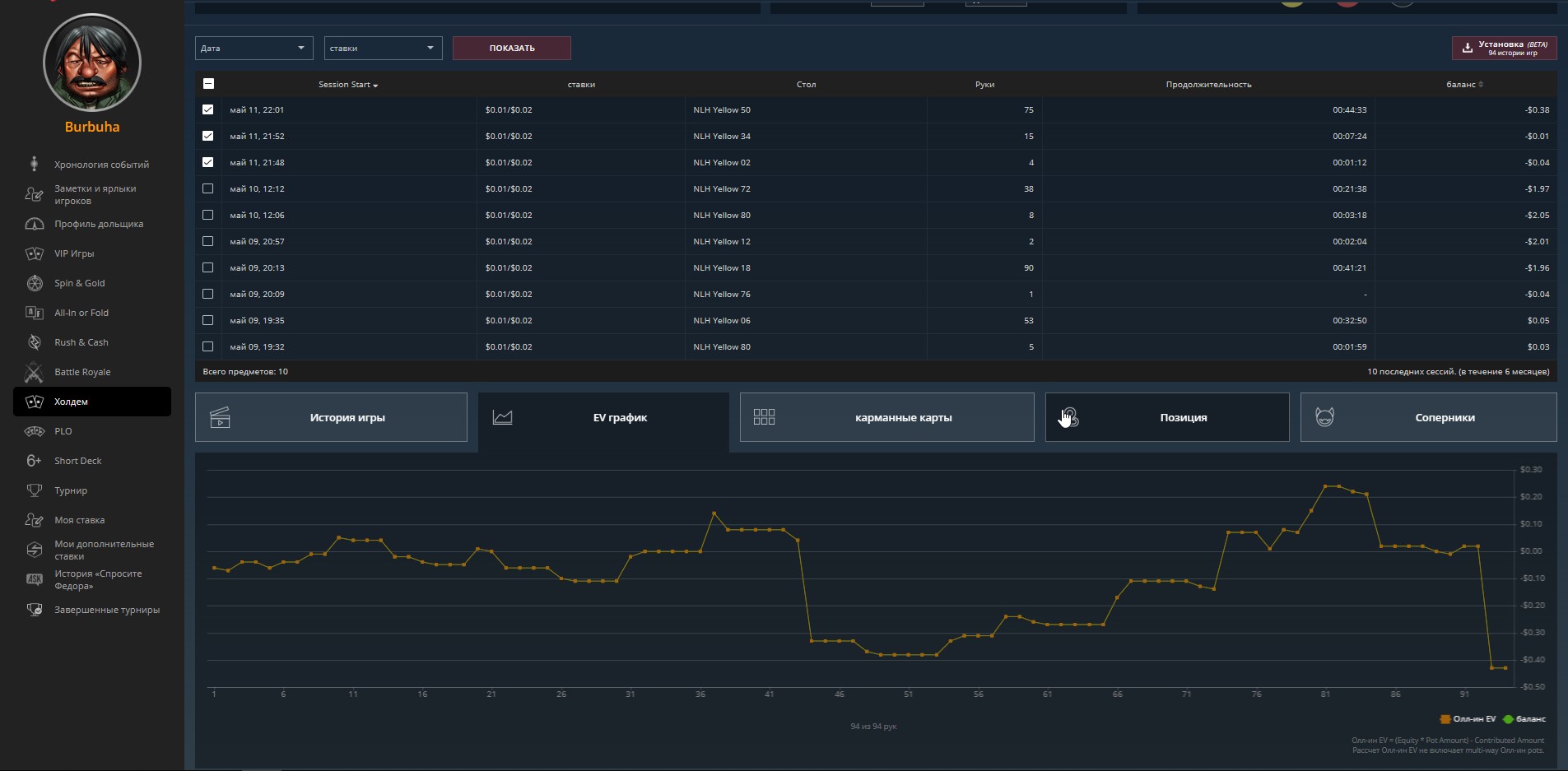Click the Burbuha avatar picture
The image size is (1568, 771).
pyautogui.click(x=92, y=63)
